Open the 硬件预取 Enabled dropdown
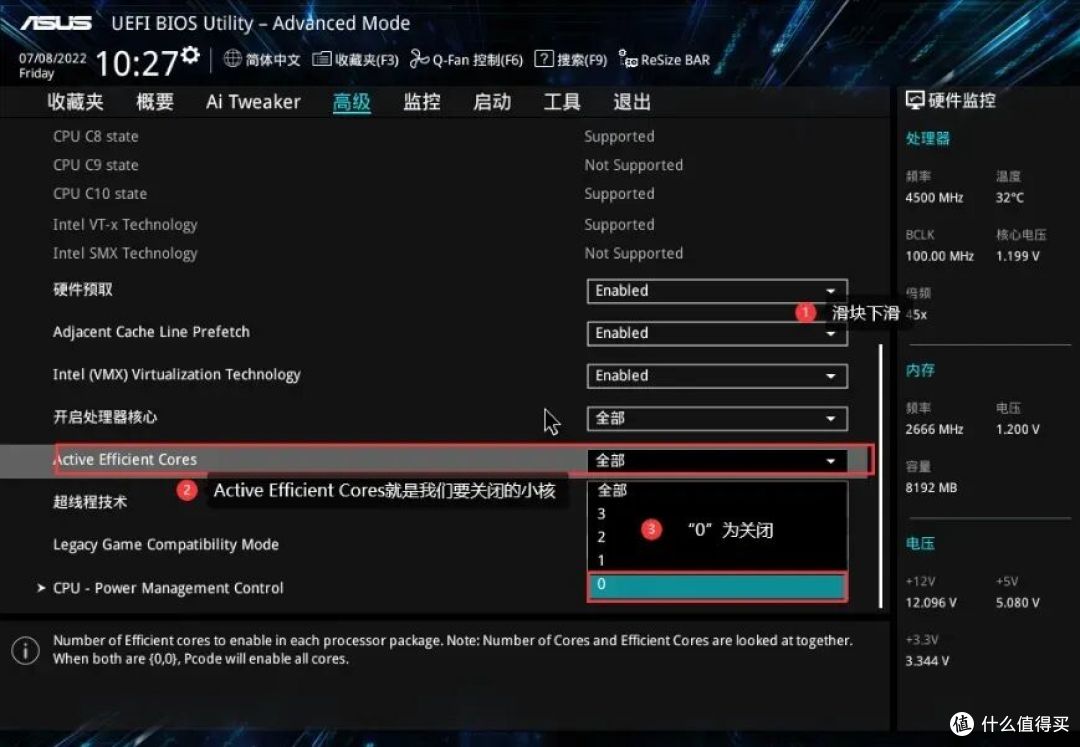1080x747 pixels. pyautogui.click(x=717, y=291)
